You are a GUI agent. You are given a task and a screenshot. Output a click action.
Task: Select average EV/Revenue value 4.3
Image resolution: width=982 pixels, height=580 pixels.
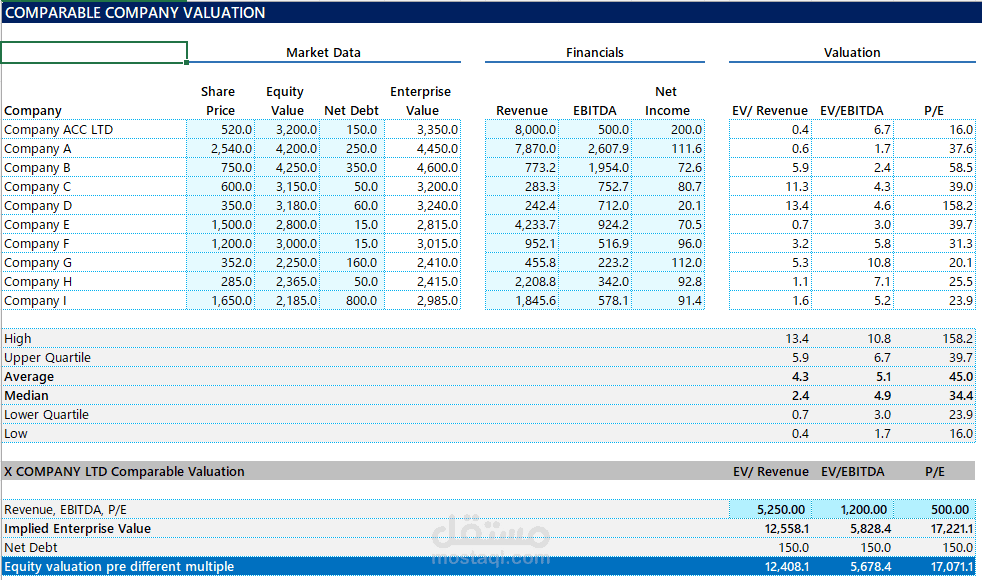point(800,377)
